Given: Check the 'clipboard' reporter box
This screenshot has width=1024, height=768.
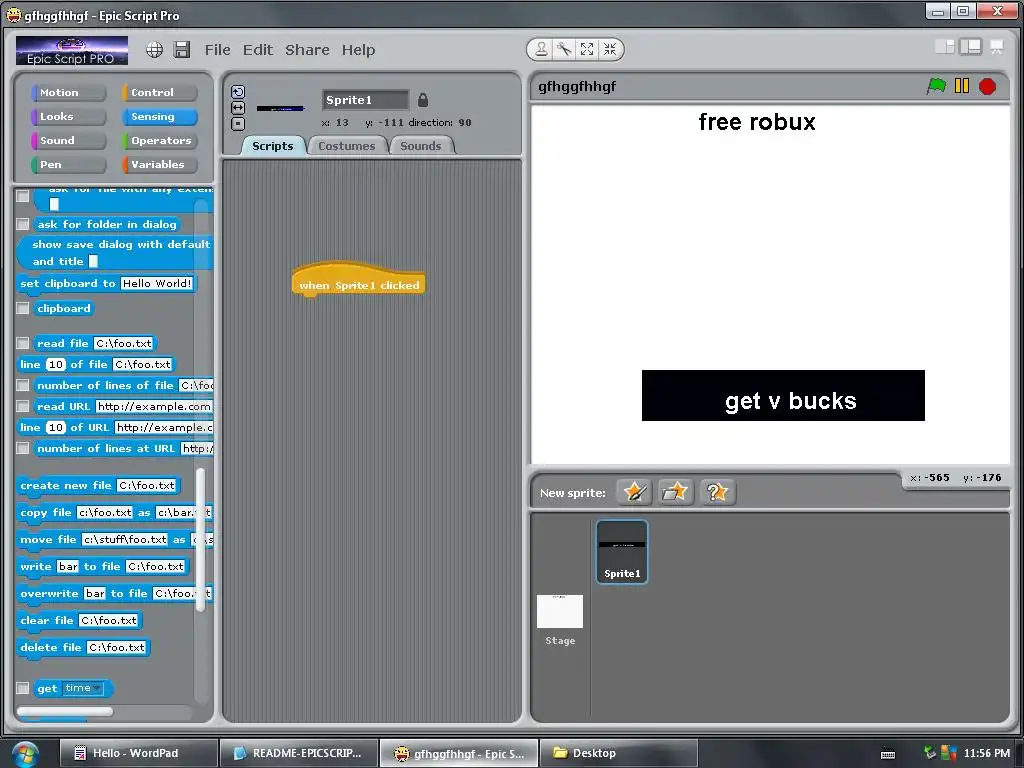Looking at the screenshot, I should (23, 308).
